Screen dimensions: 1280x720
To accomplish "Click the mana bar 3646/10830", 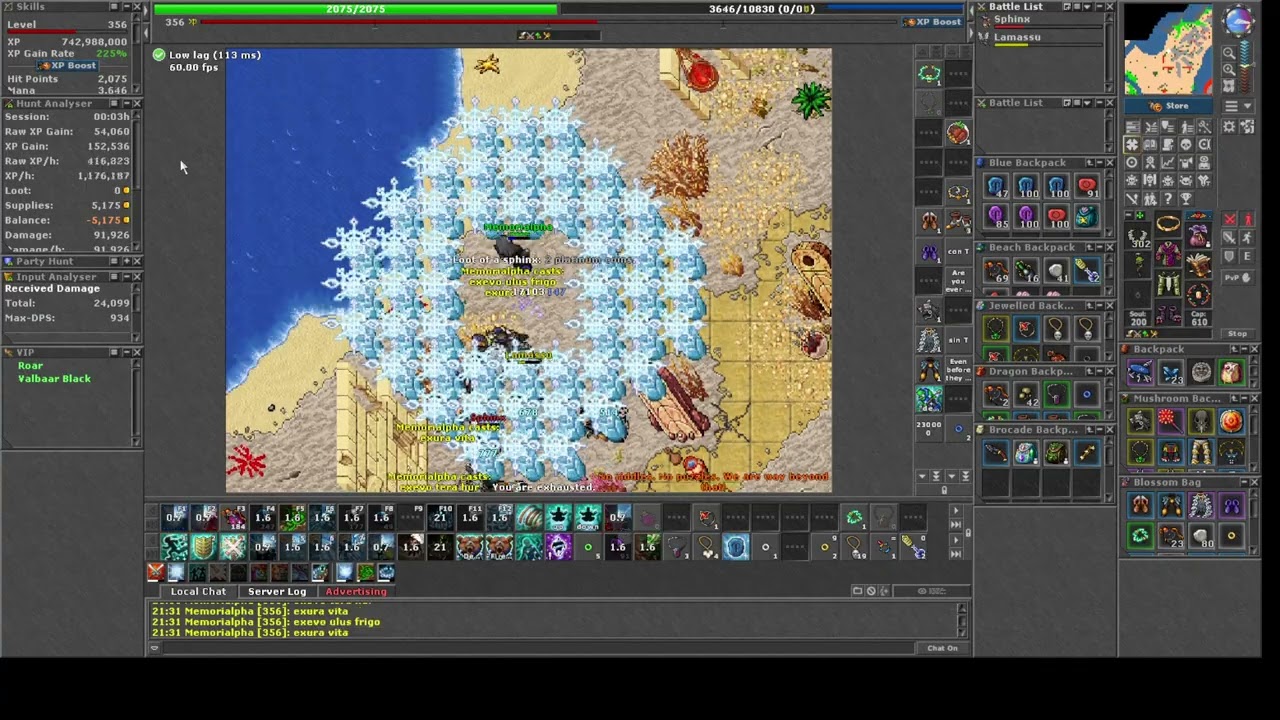I will coord(761,9).
